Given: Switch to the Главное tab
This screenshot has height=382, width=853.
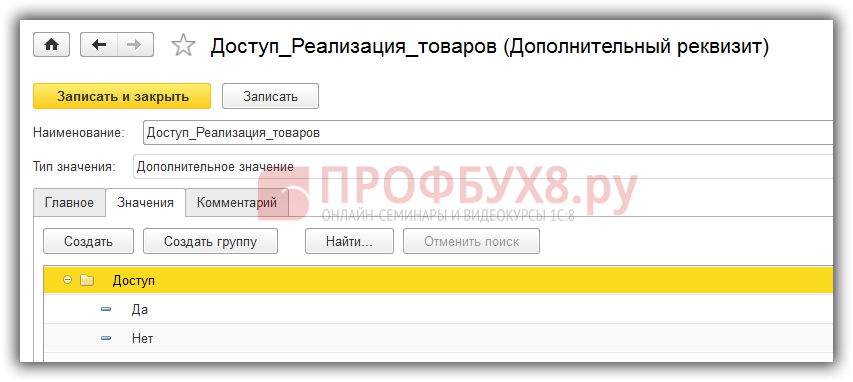Looking at the screenshot, I should 69,202.
